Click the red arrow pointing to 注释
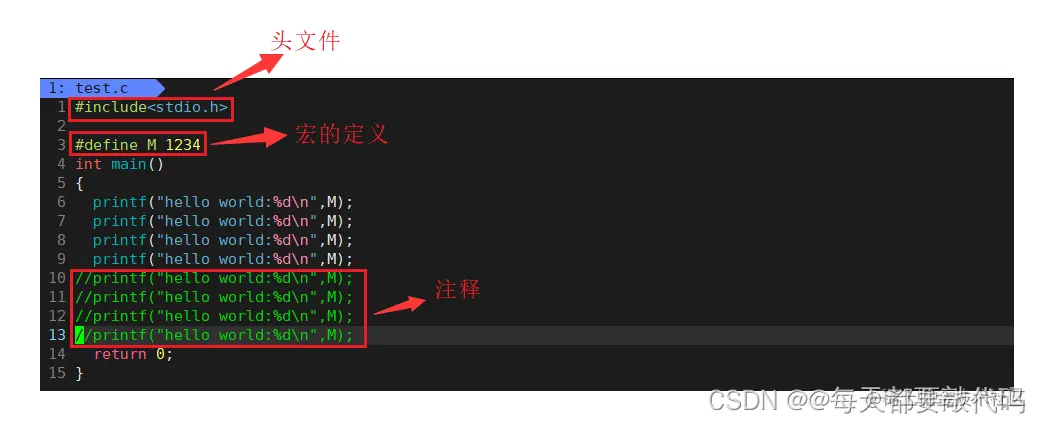This screenshot has width=1040, height=423. click(x=400, y=305)
